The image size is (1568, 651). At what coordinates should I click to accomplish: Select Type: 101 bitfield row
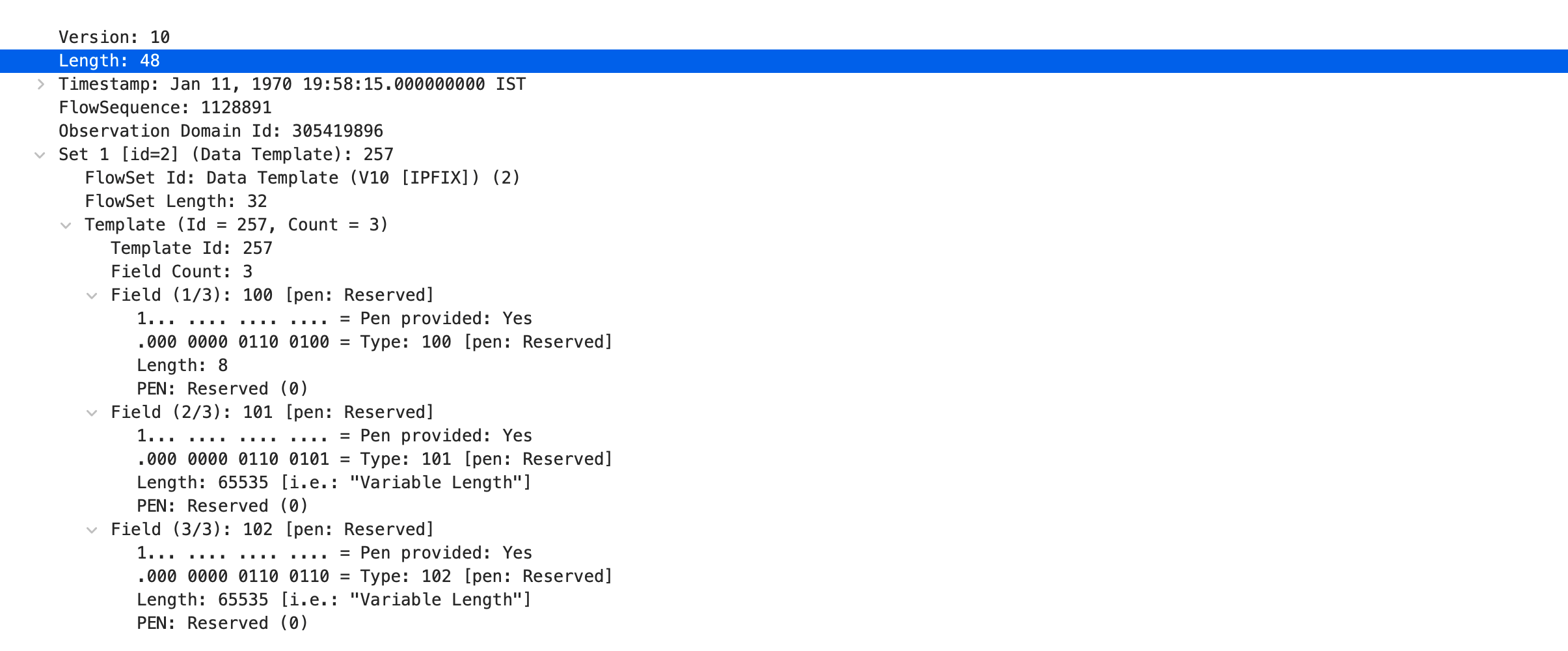(x=374, y=459)
